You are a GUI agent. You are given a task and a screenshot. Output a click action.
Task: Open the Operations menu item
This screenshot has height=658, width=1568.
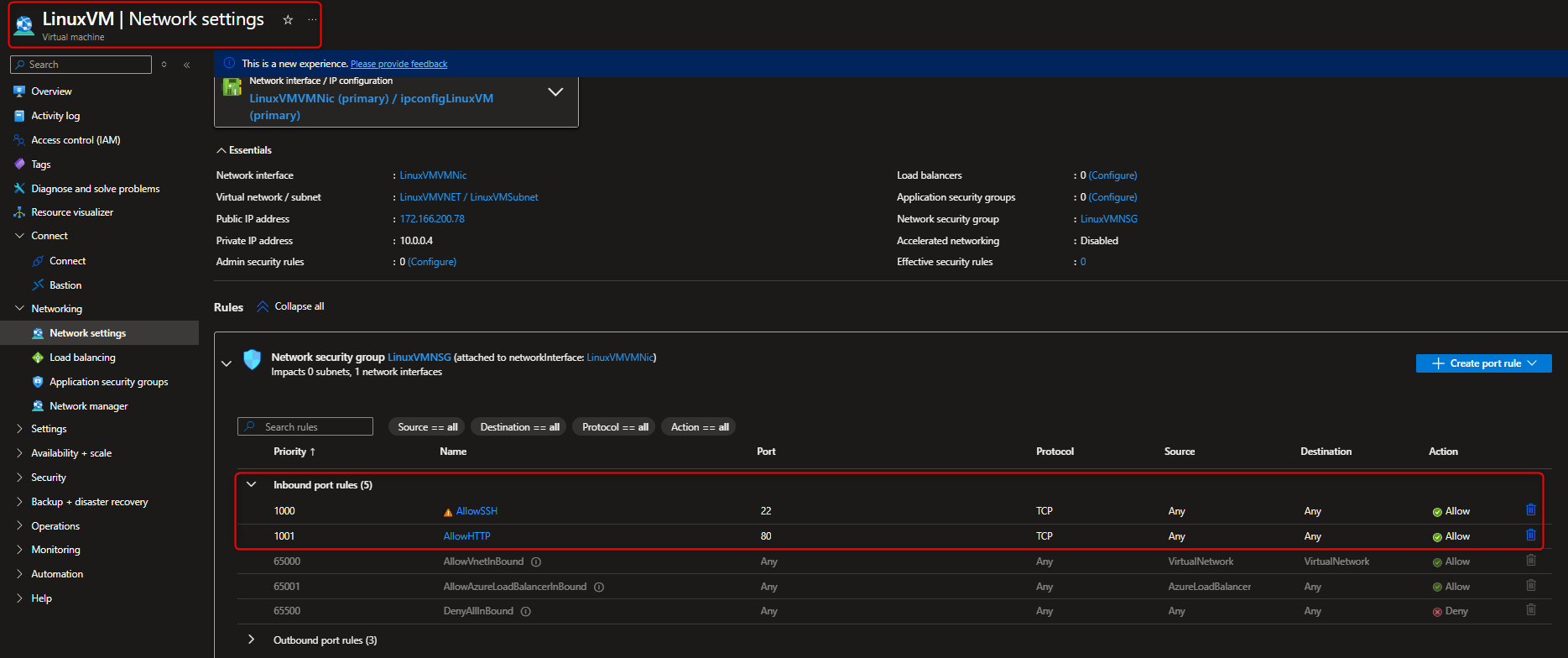point(55,526)
